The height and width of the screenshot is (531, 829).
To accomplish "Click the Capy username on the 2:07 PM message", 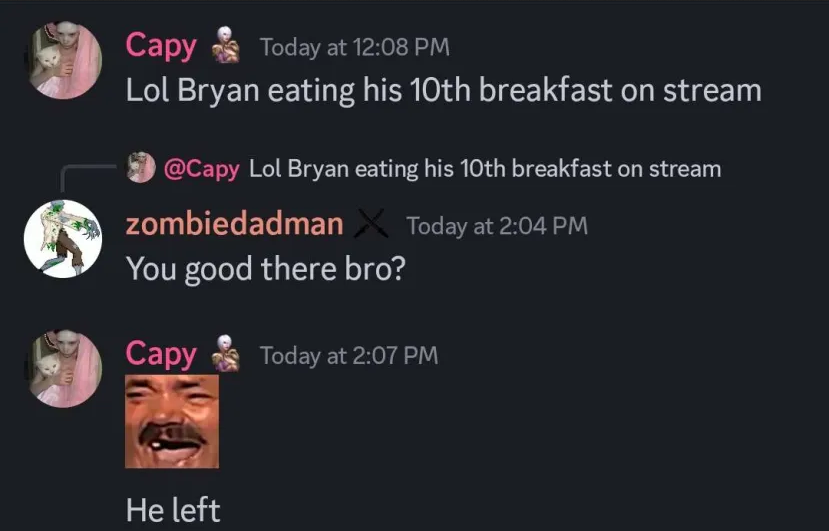I will click(161, 354).
